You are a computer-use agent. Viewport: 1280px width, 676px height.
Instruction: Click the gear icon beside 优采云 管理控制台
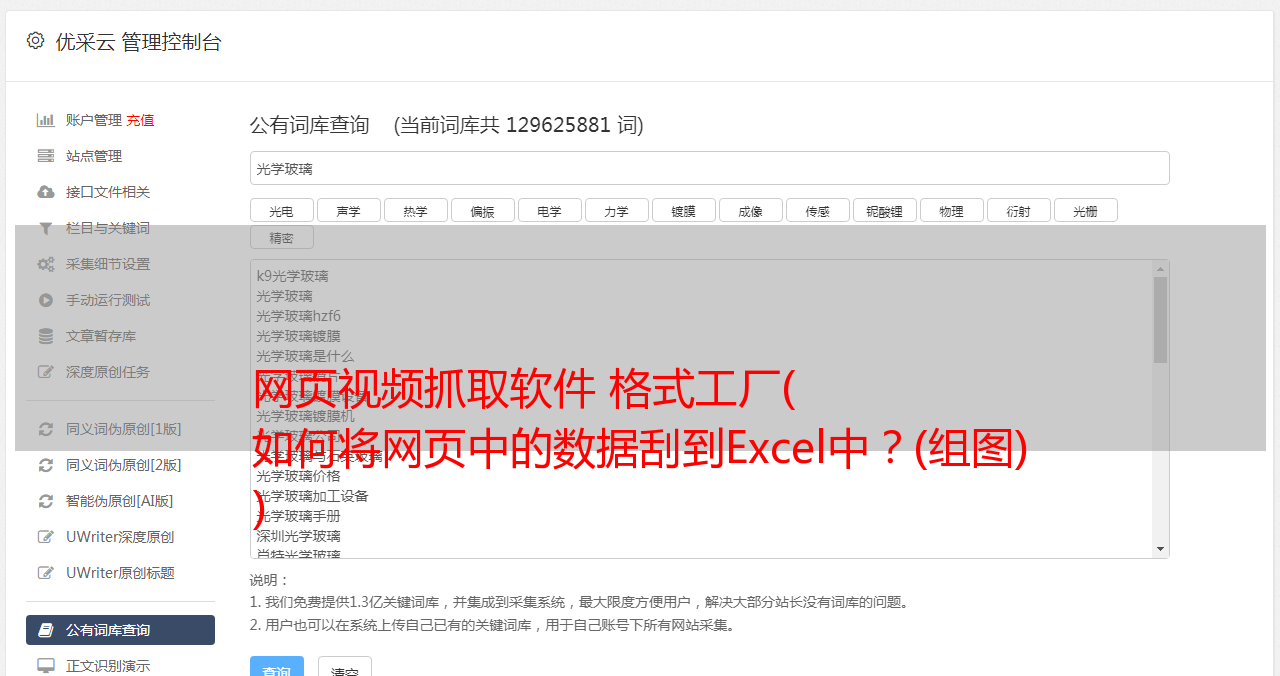coord(36,41)
